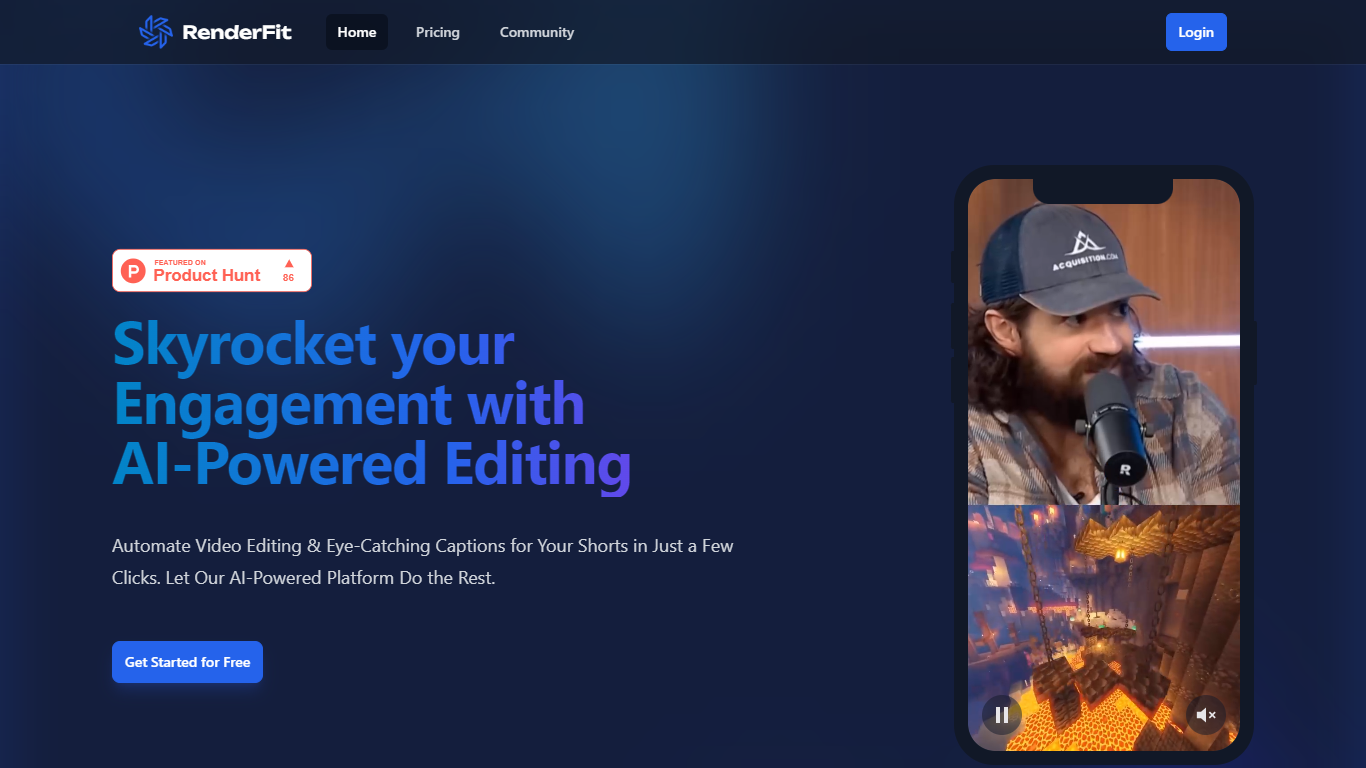Open the Featured on Product Hunt badge
This screenshot has height=768, width=1366.
pos(212,270)
